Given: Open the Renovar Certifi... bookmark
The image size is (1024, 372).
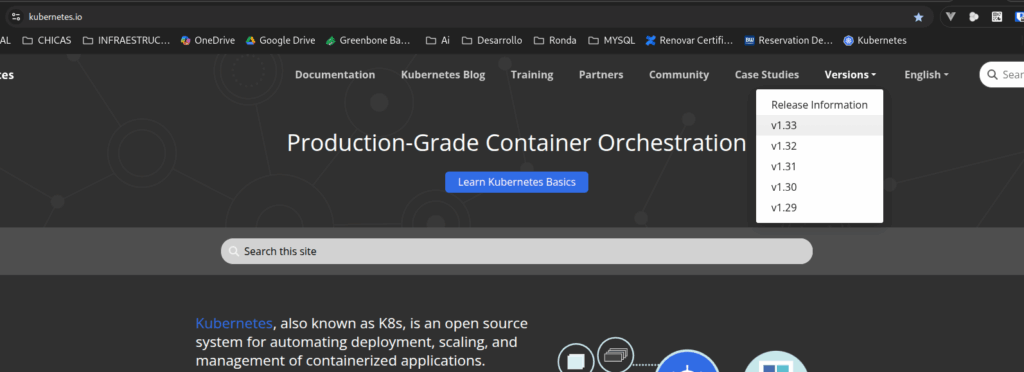Looking at the screenshot, I should (690, 40).
